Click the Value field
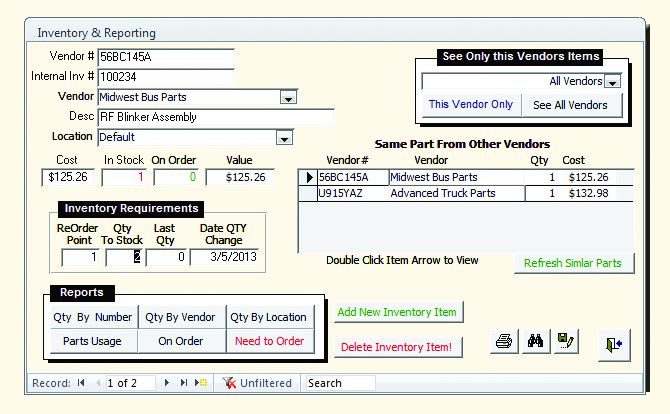Image resolution: width=670 pixels, height=414 pixels. (240, 177)
